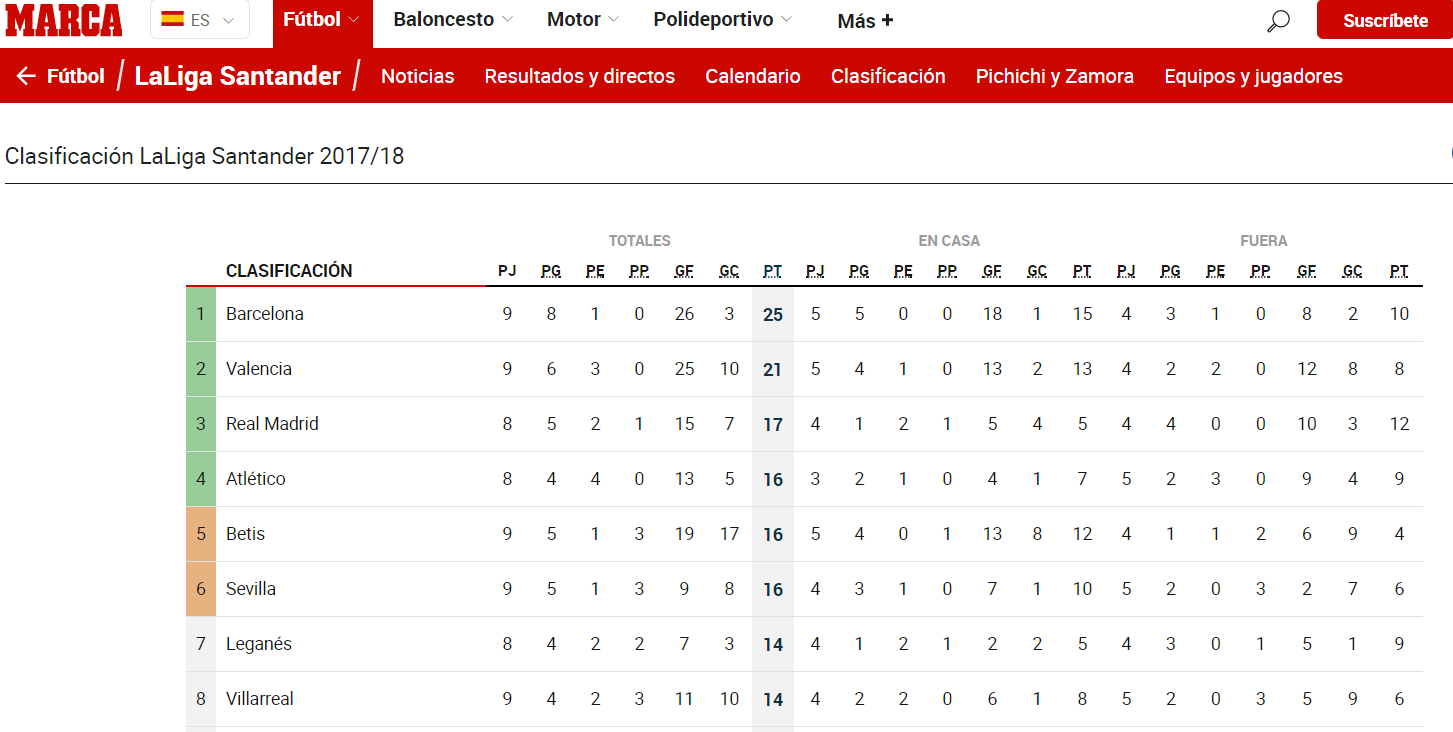The image size is (1453, 732).
Task: Expand the Fútbol menu chevron
Action: [353, 19]
